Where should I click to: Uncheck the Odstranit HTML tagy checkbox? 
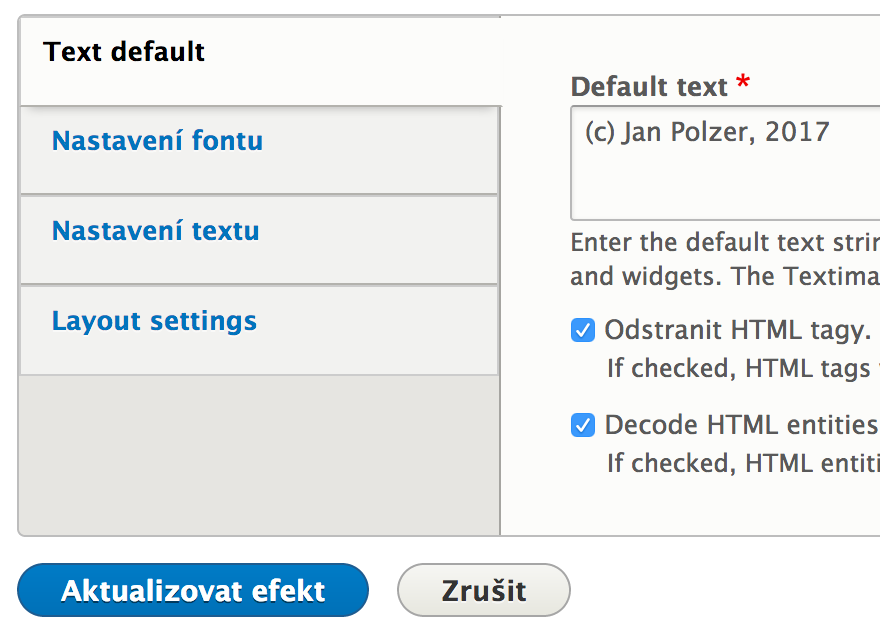[x=583, y=330]
